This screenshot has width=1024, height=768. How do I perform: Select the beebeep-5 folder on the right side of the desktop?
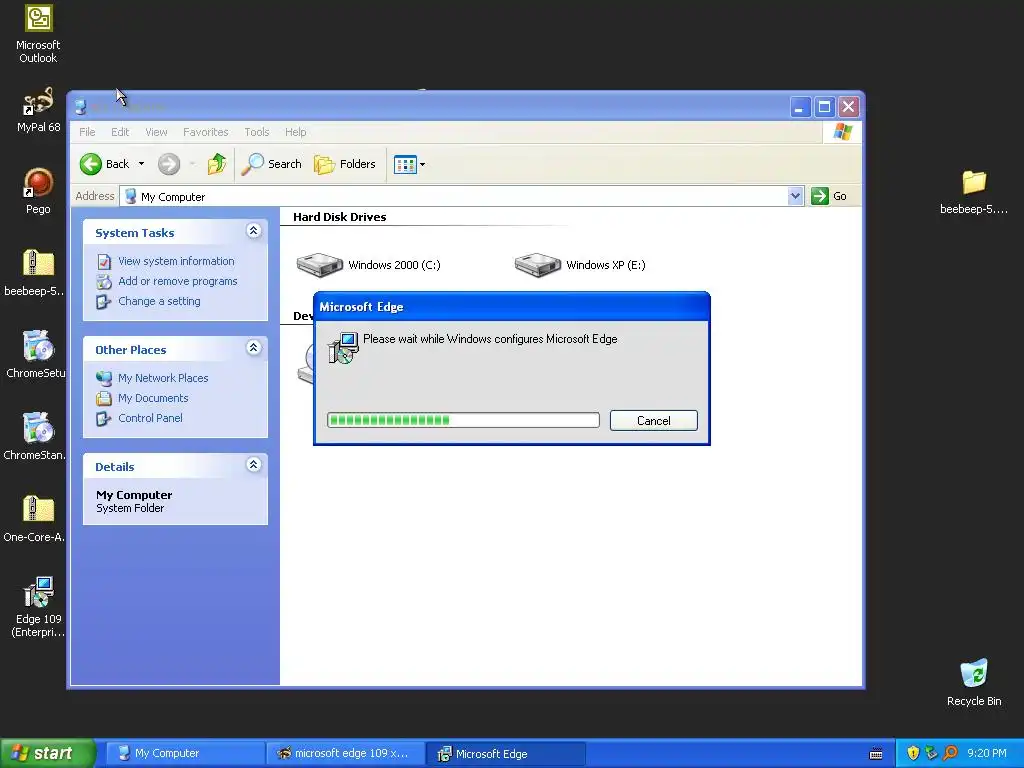point(974,191)
